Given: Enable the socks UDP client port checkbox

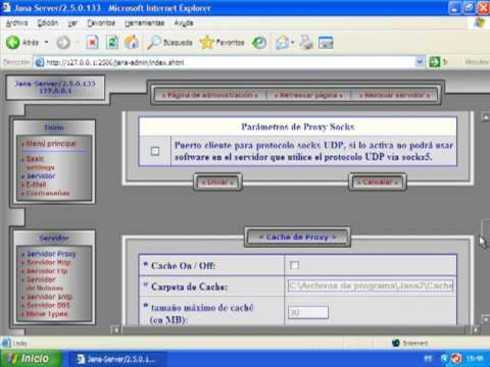Looking at the screenshot, I should coord(155,151).
